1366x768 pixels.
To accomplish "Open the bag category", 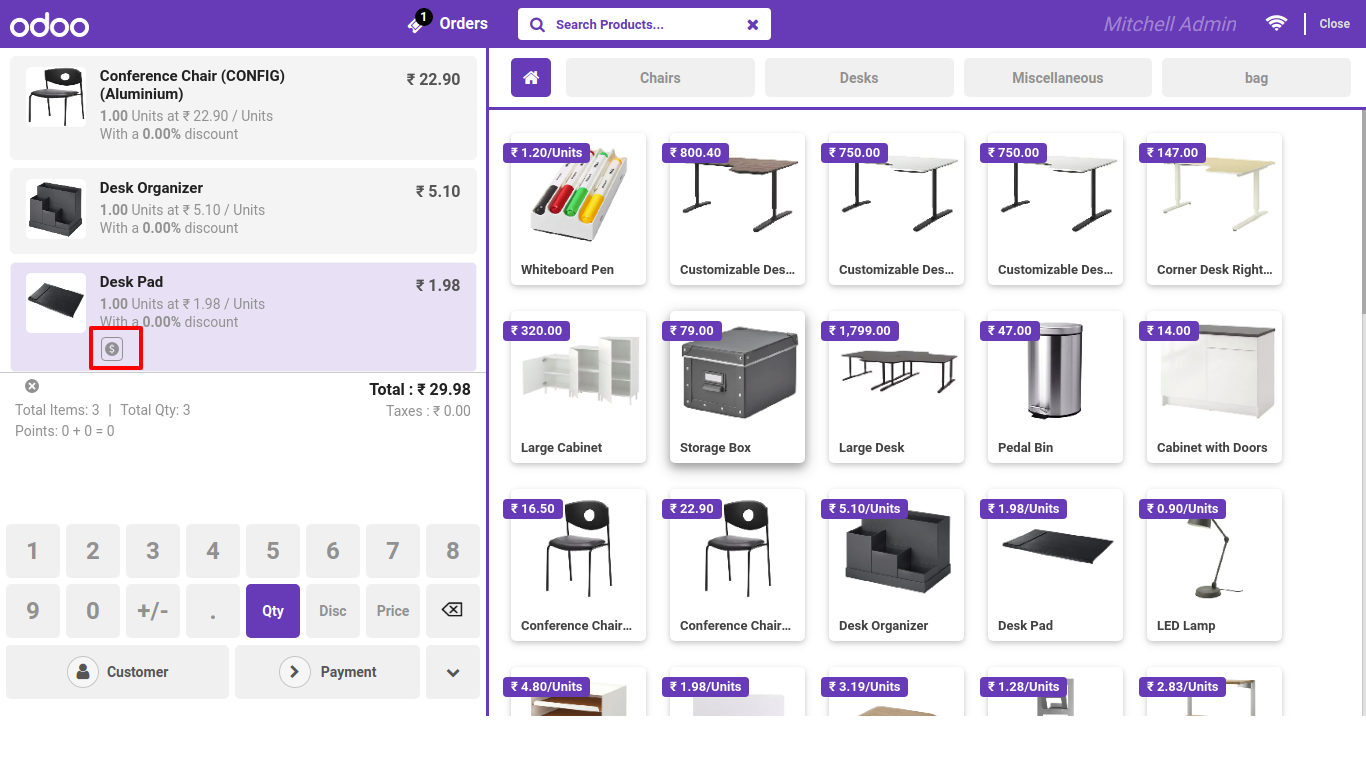I will click(x=1256, y=78).
